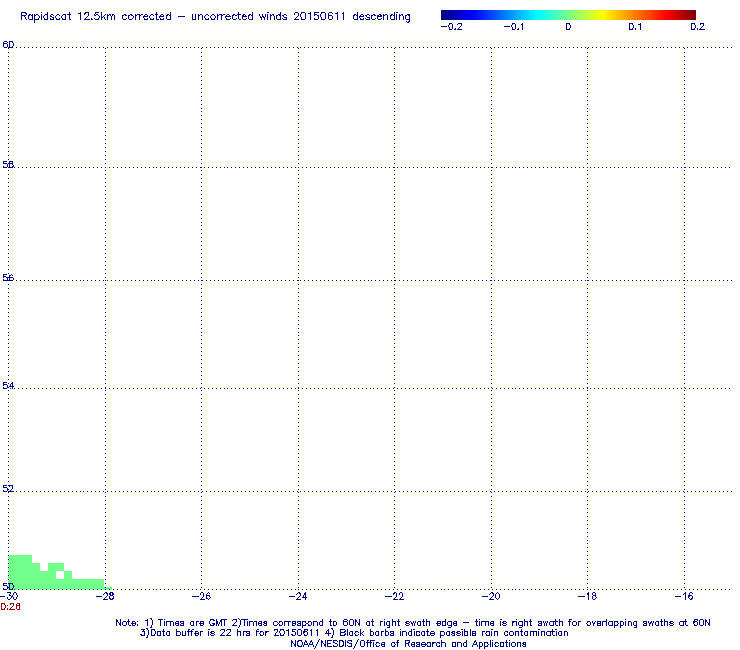Screen dimensions: 740x650
Task: Click the longitude label -18
Action: pos(587,596)
